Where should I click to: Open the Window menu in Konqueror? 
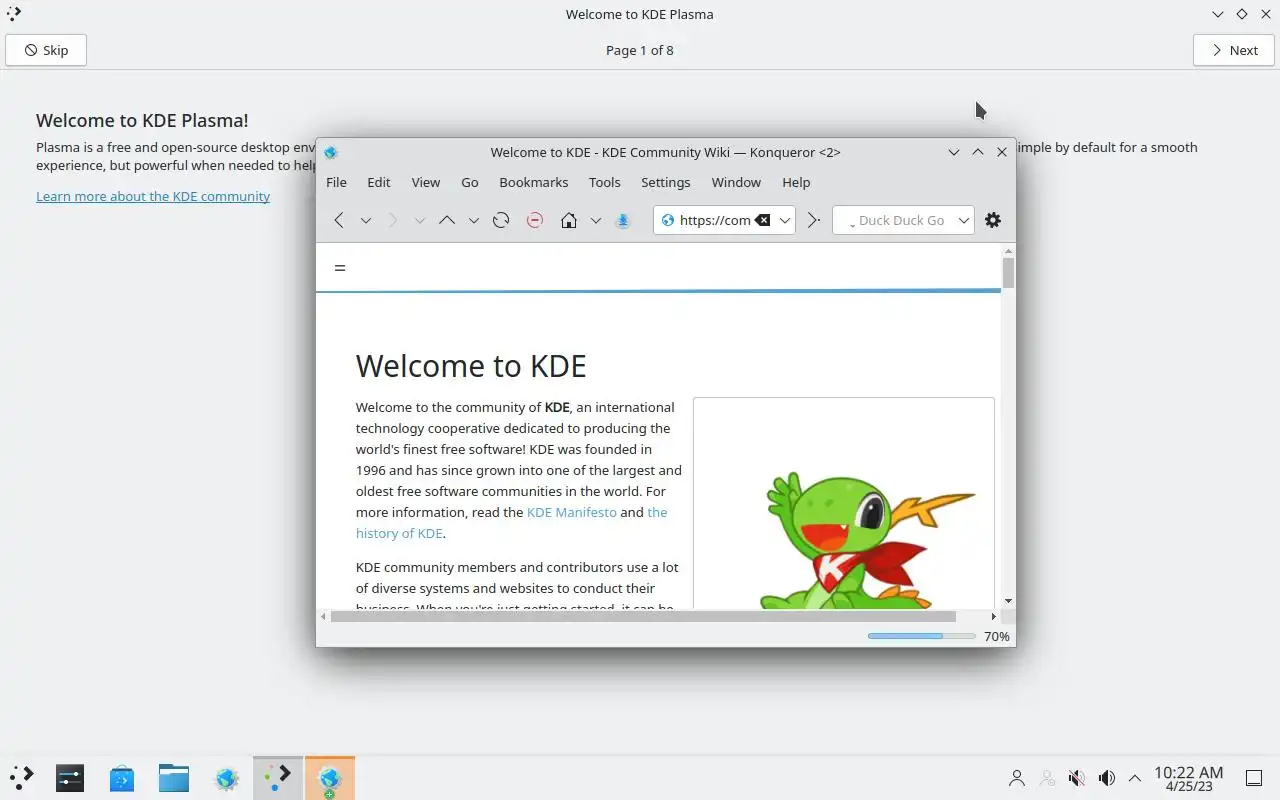tap(736, 182)
